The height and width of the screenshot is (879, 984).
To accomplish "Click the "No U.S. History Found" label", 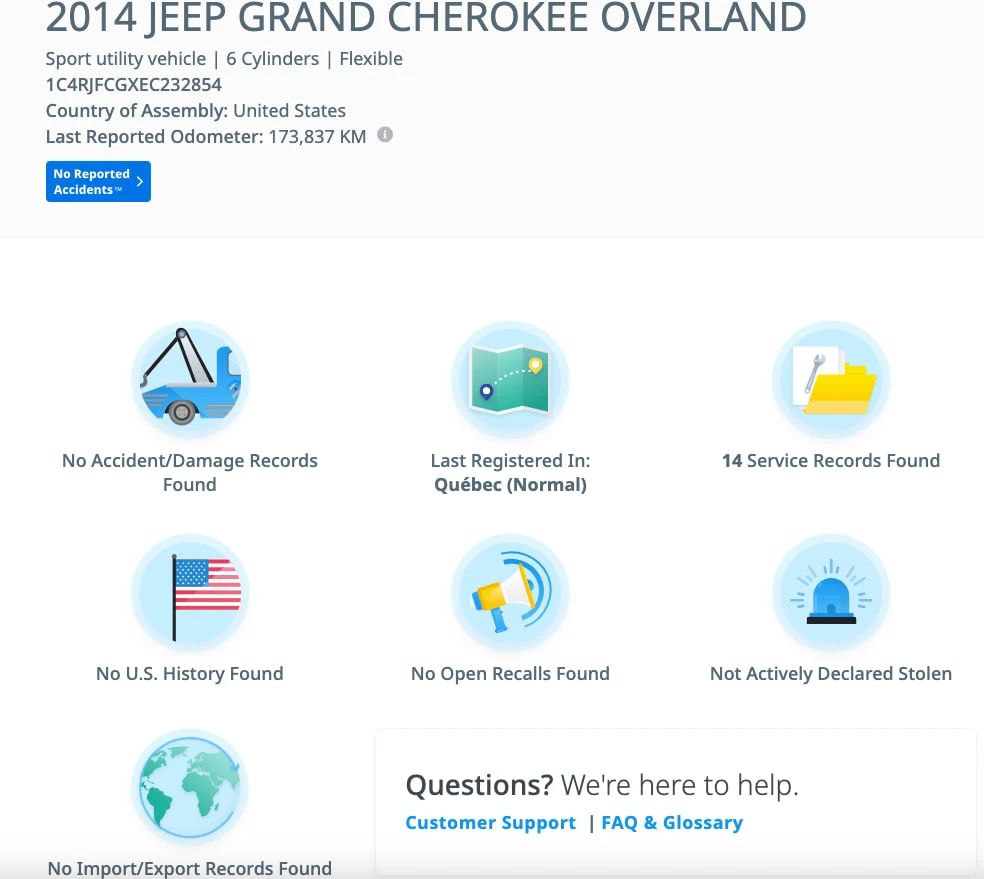I will point(189,674).
